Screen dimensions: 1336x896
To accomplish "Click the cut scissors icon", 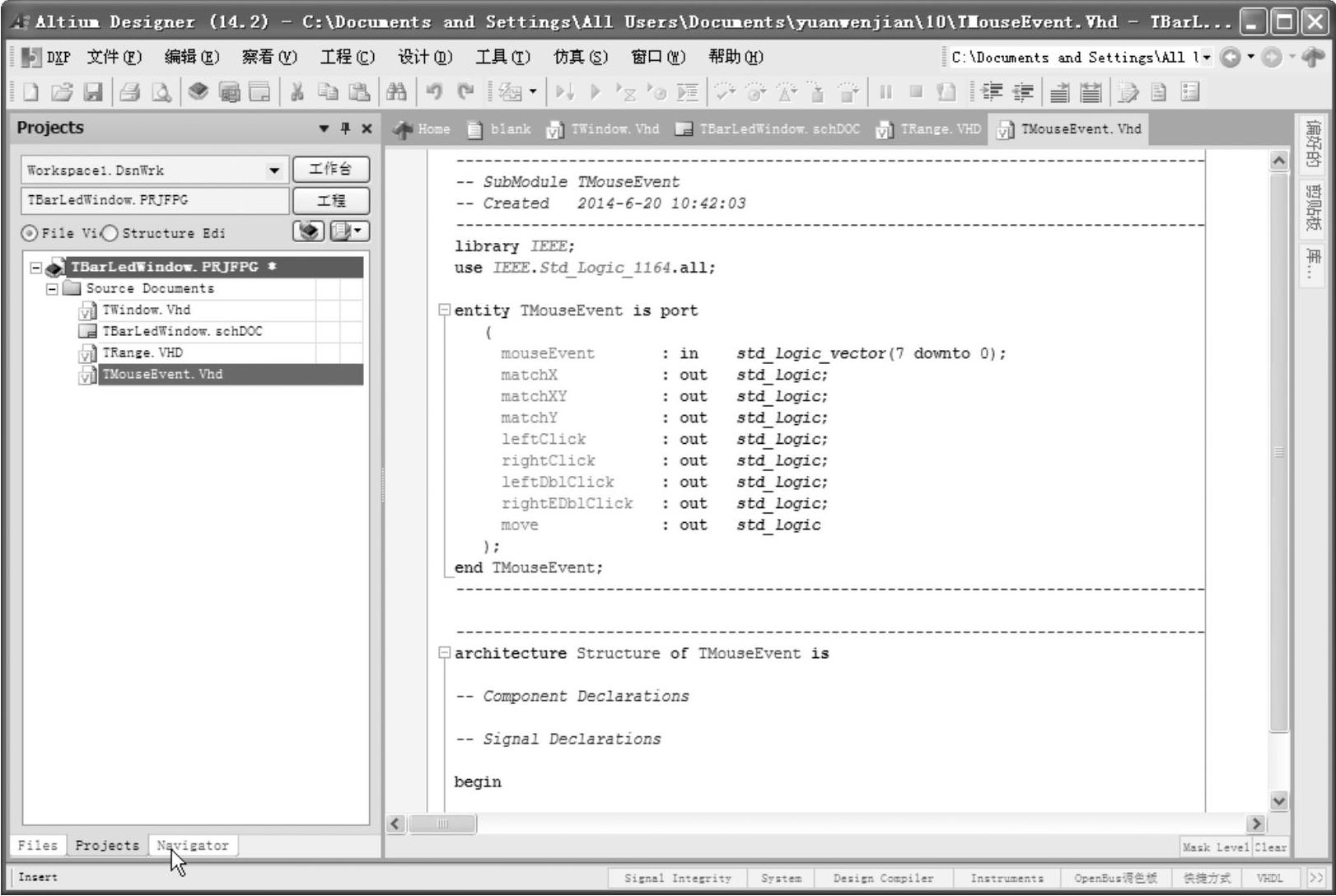I will pos(297,92).
